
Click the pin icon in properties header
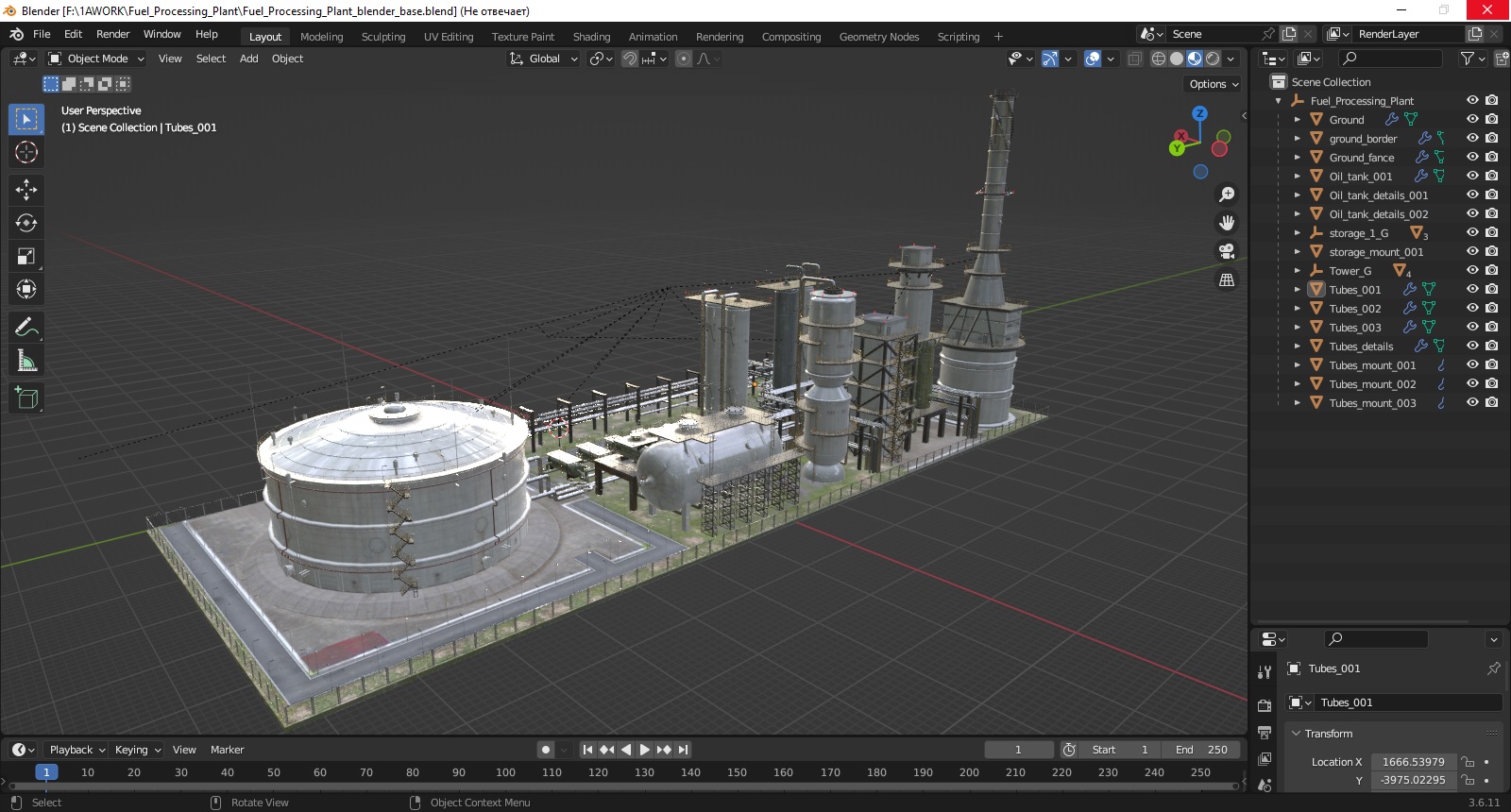pos(1493,668)
